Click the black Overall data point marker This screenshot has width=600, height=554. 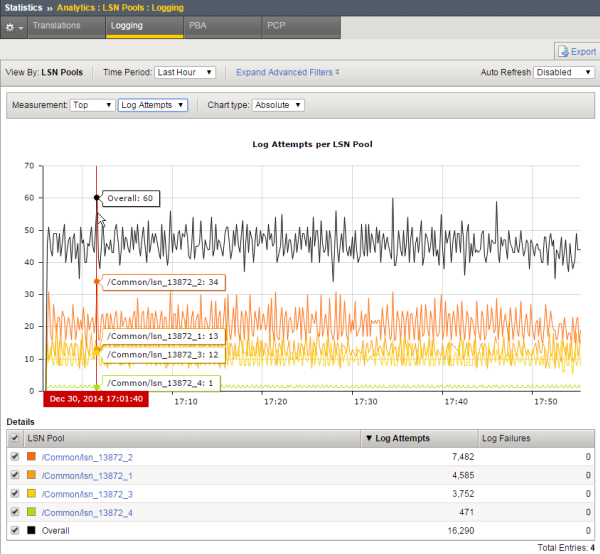click(96, 198)
